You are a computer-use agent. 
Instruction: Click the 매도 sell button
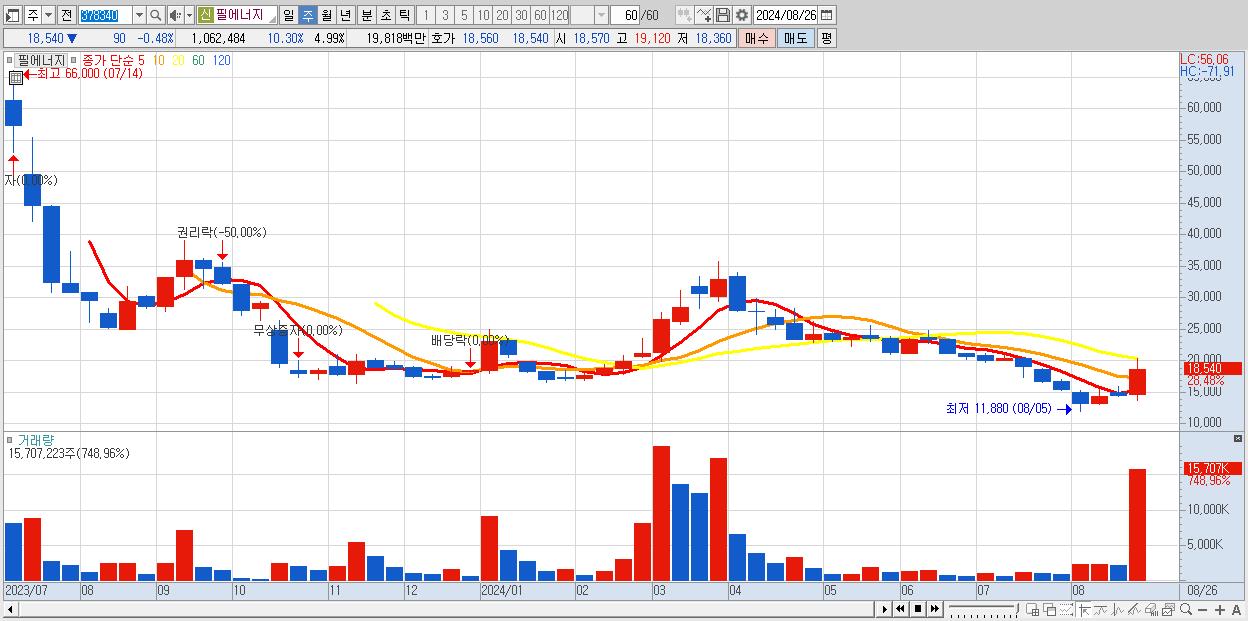795,38
